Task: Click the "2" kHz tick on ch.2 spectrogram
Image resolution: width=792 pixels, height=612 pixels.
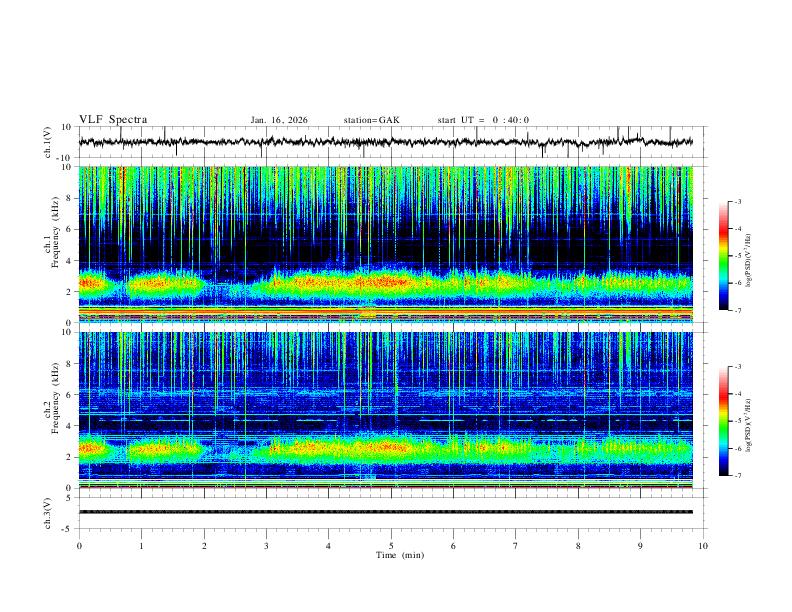Action: pos(69,457)
